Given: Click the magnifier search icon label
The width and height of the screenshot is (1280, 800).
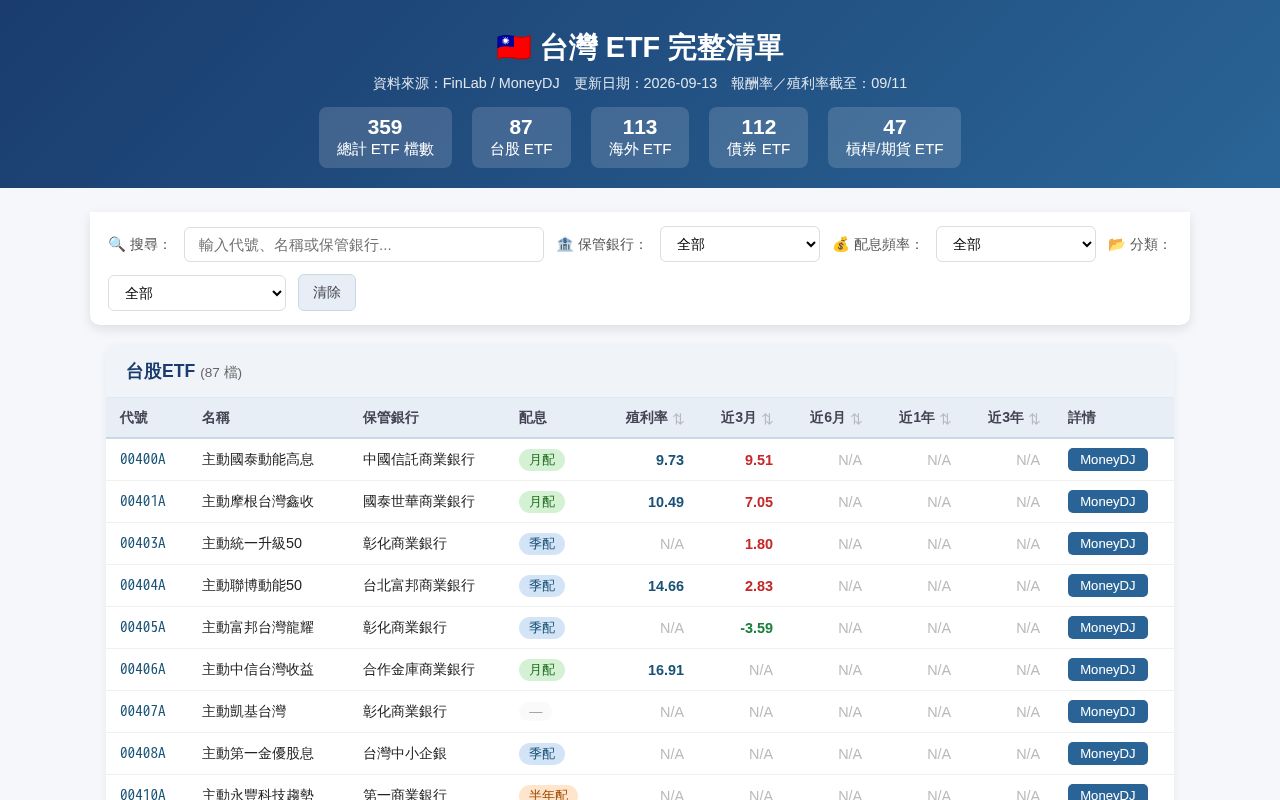Looking at the screenshot, I should [117, 244].
